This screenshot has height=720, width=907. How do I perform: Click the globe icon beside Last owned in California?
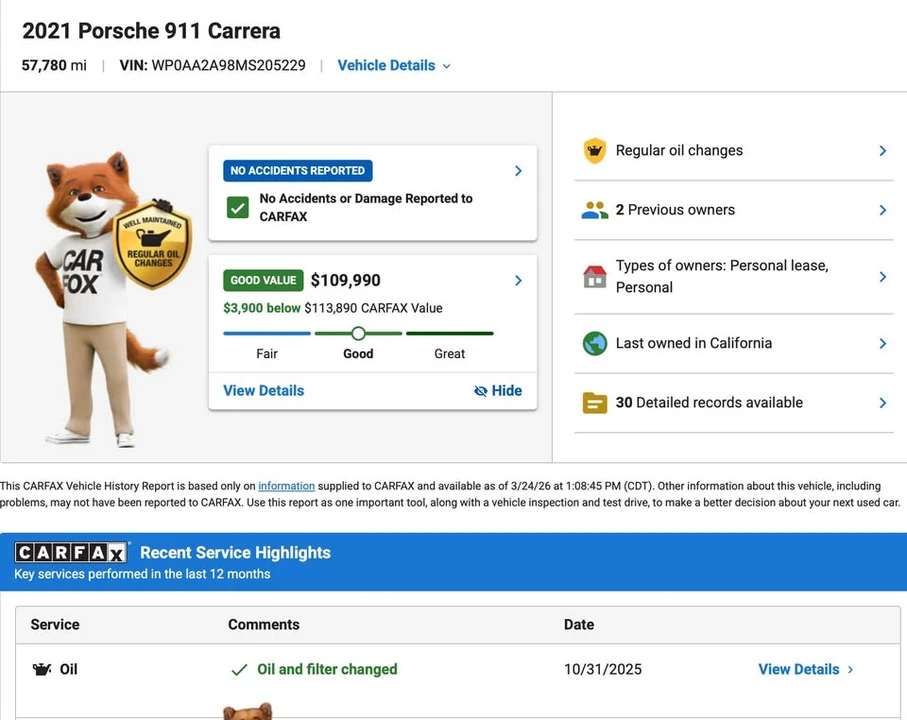coord(594,344)
